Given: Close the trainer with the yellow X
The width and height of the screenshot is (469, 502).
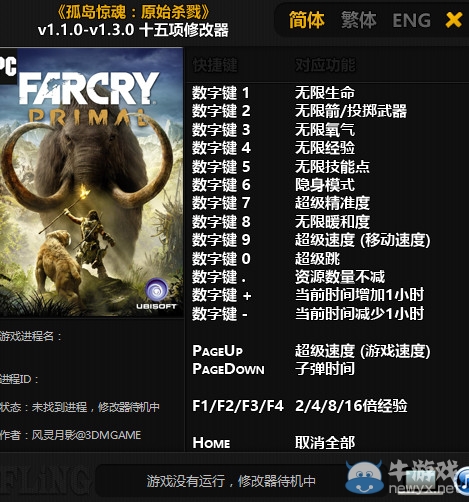Looking at the screenshot, I should click(454, 20).
